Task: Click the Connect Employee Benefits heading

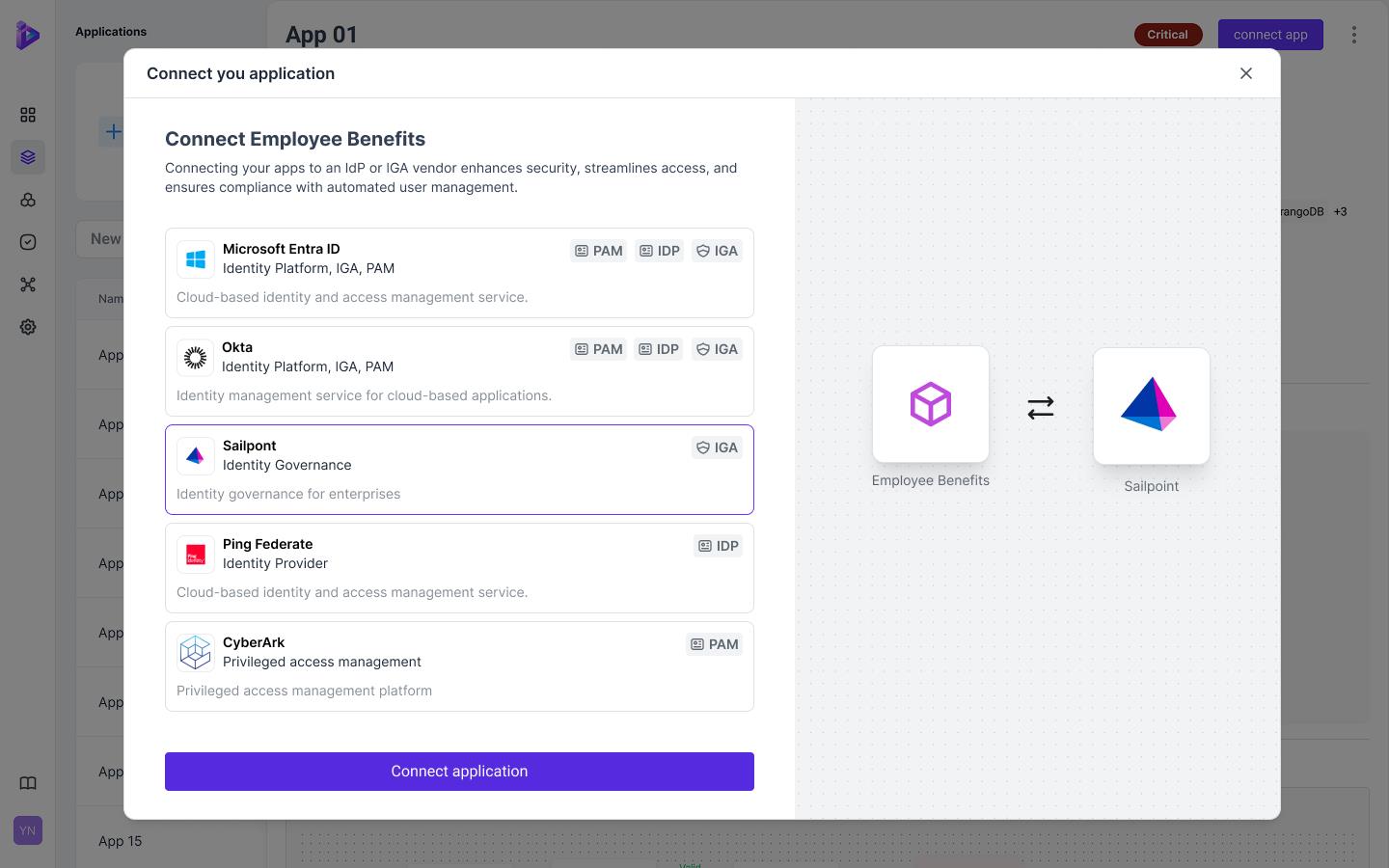Action: [295, 139]
